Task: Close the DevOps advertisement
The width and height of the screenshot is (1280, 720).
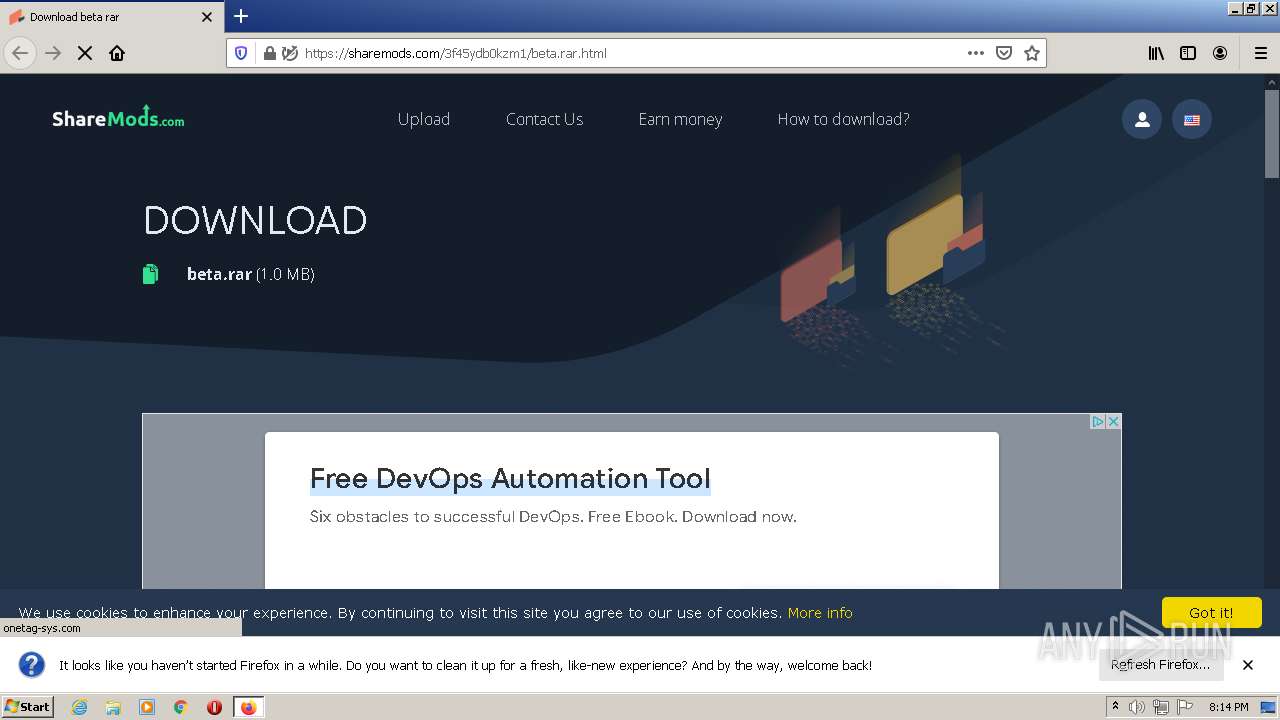Action: pyautogui.click(x=1113, y=422)
